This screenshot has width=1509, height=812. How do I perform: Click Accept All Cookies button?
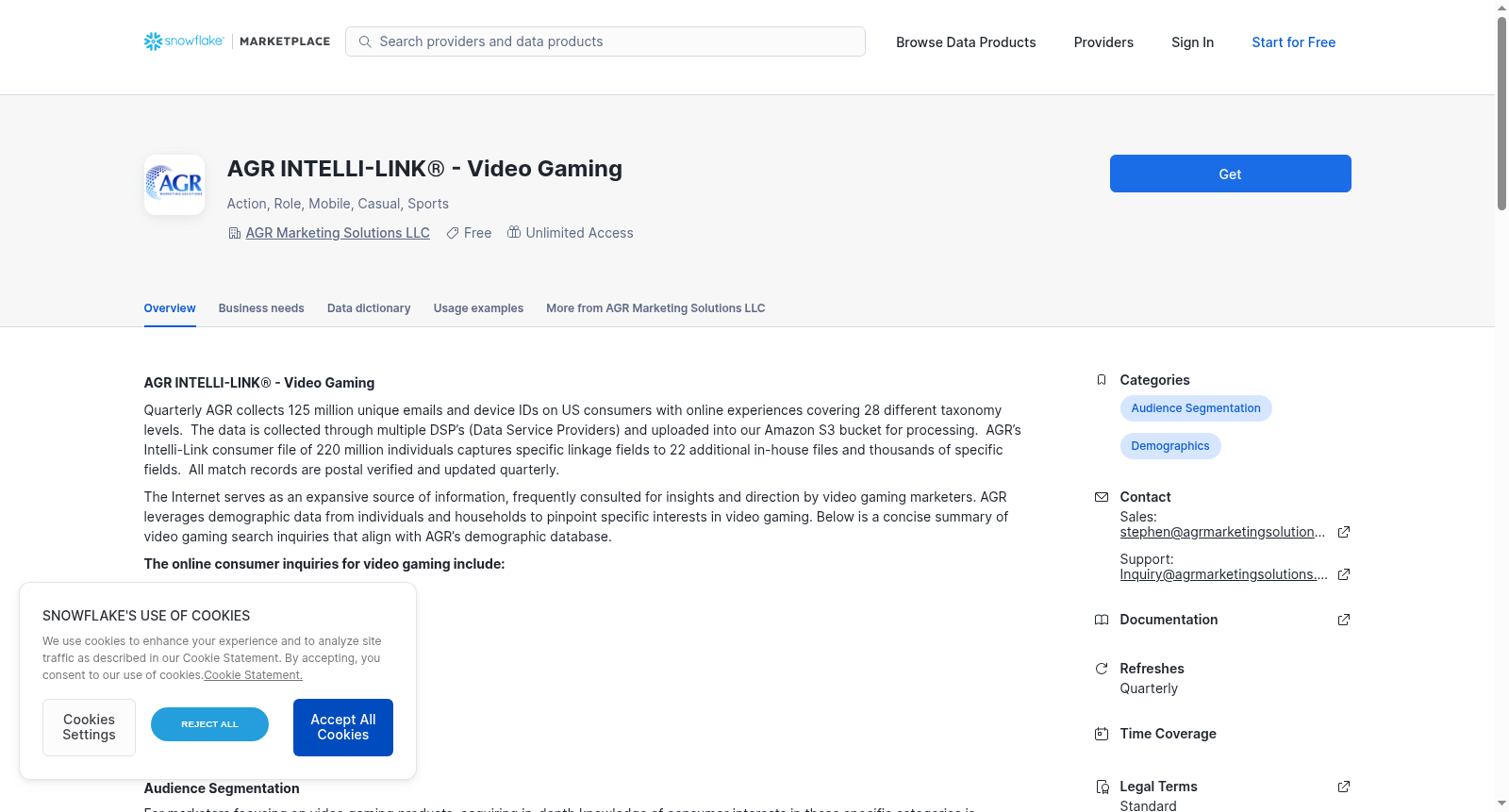[343, 727]
